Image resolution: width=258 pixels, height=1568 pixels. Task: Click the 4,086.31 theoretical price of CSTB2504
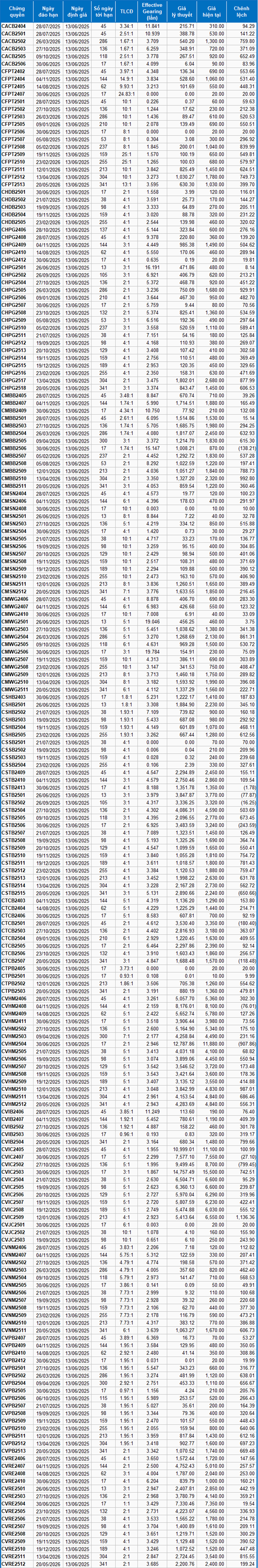point(185,810)
